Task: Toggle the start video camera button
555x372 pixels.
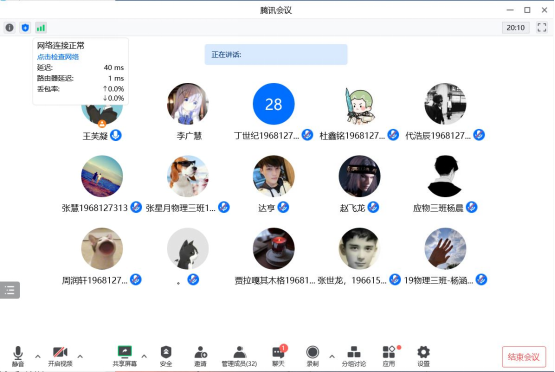Action: (x=60, y=356)
